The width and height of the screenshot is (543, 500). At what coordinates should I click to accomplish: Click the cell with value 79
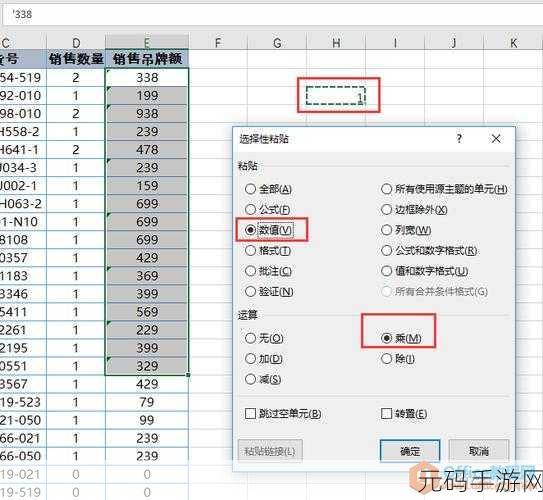[x=147, y=402]
